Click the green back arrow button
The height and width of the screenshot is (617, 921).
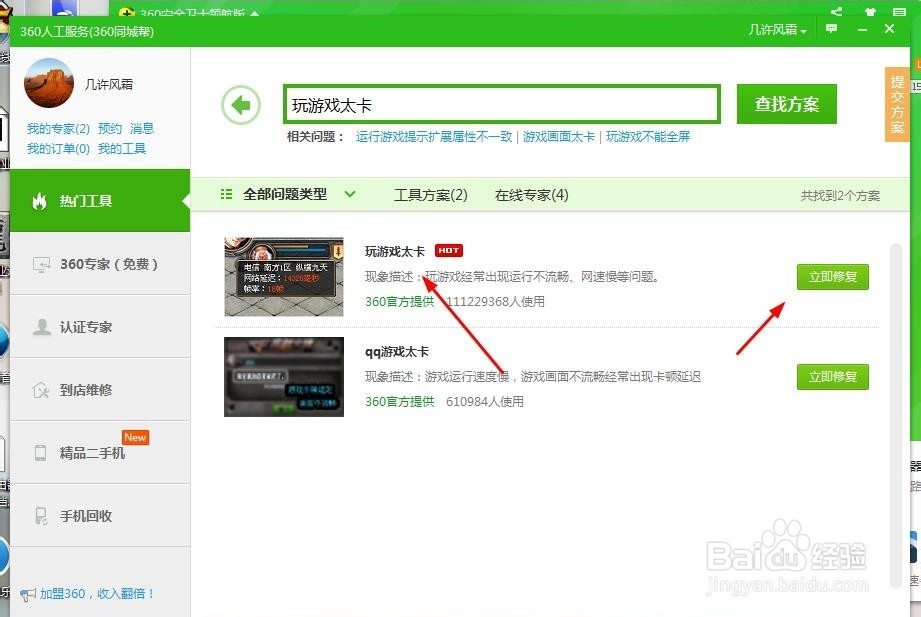240,104
